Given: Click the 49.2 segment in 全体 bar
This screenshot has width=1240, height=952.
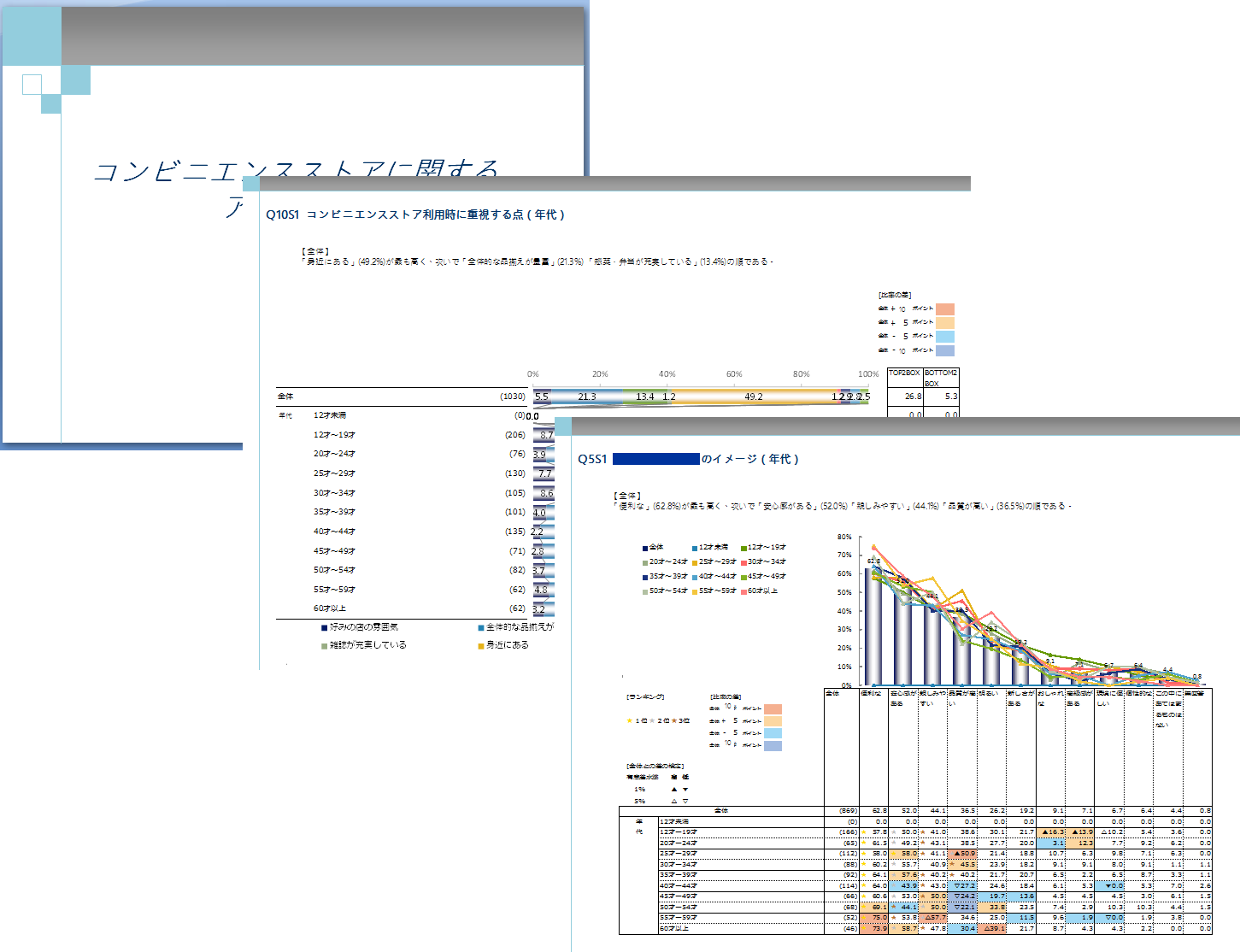Looking at the screenshot, I should [x=753, y=397].
